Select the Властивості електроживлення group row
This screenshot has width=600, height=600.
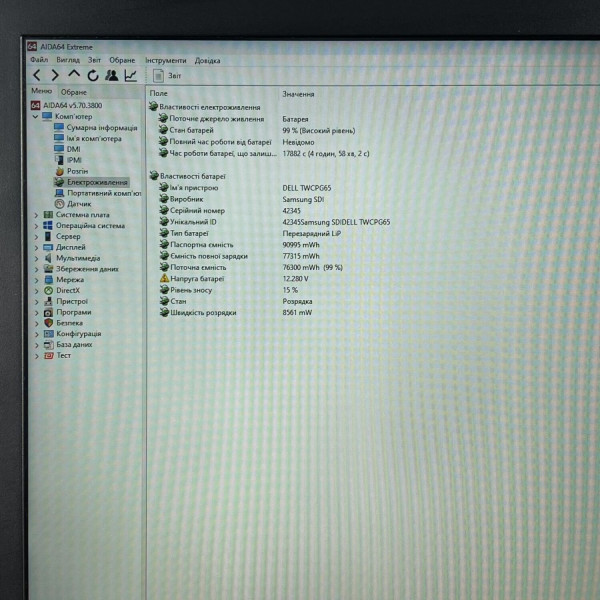[205, 107]
